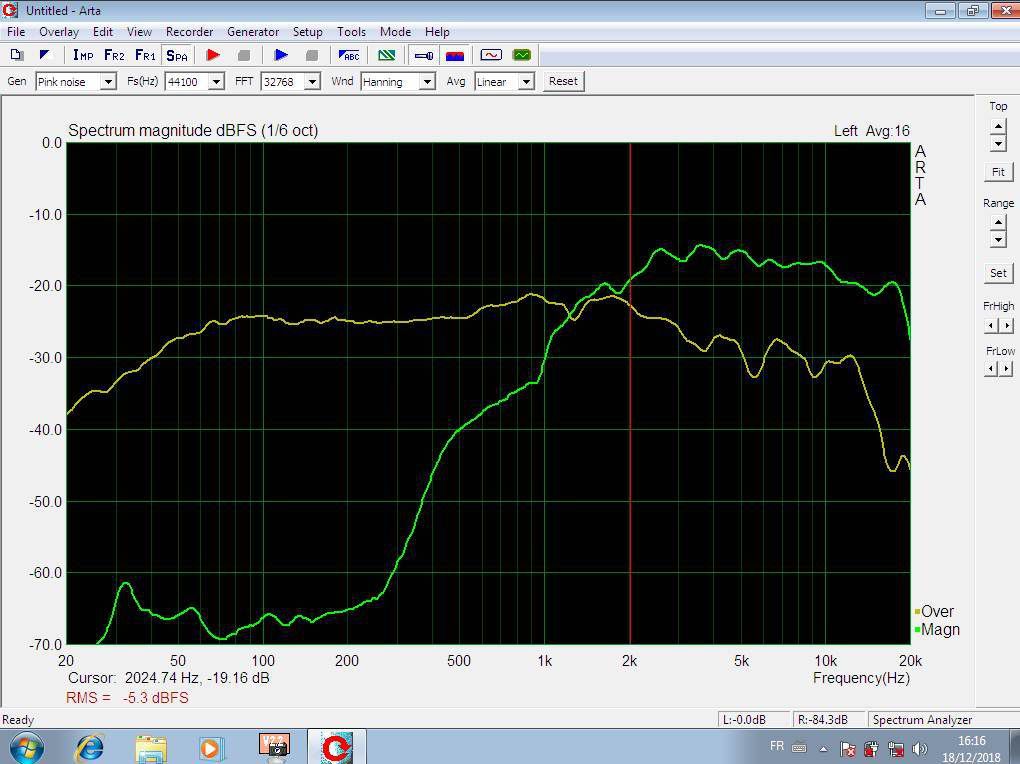Start recording with the red play button
This screenshot has height=764, width=1020.
[213, 55]
